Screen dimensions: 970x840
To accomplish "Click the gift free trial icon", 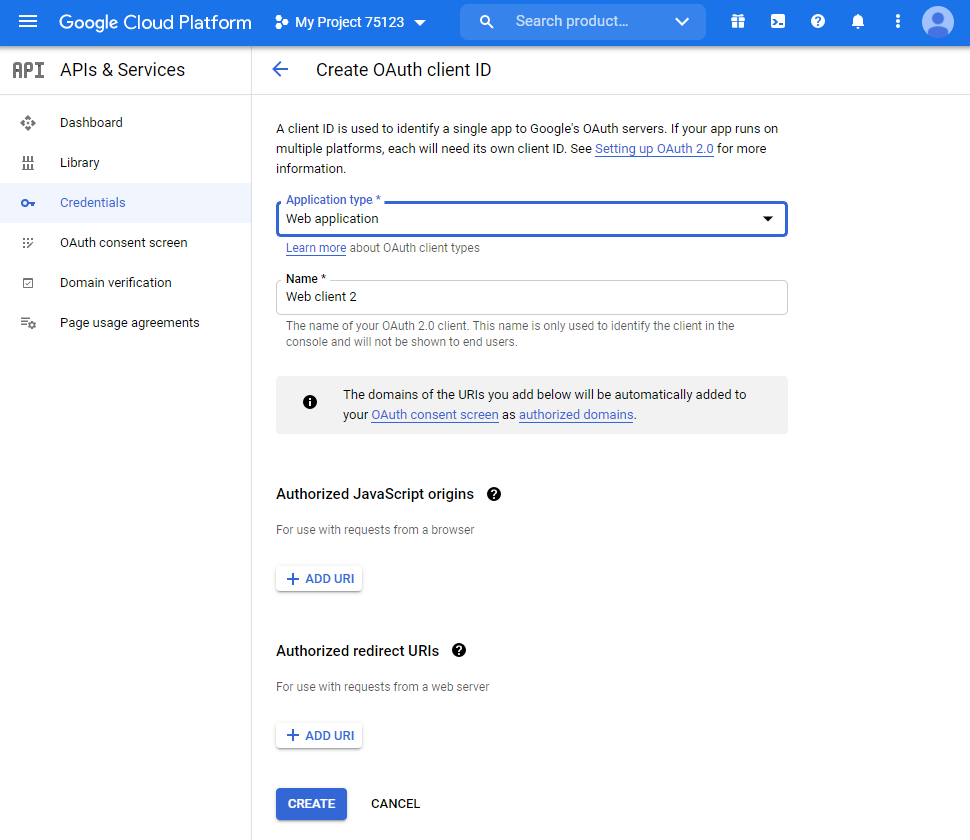I will 738,22.
